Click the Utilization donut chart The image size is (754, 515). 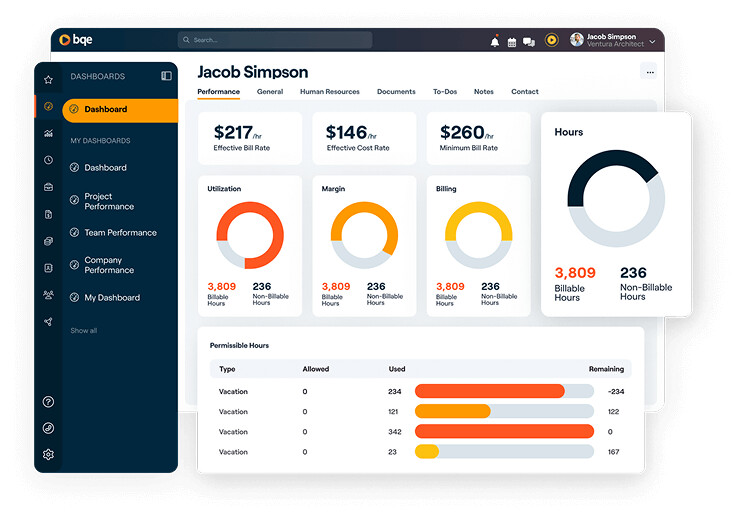[x=250, y=235]
